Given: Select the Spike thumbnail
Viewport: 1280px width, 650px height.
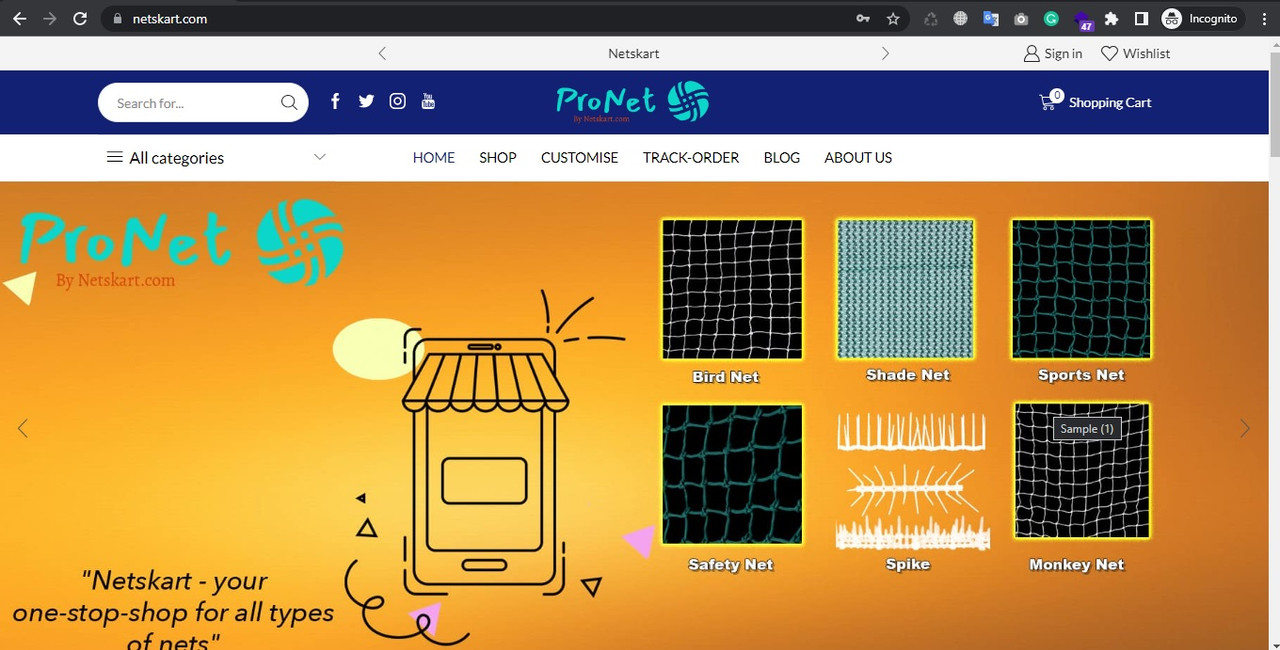Looking at the screenshot, I should pos(911,481).
